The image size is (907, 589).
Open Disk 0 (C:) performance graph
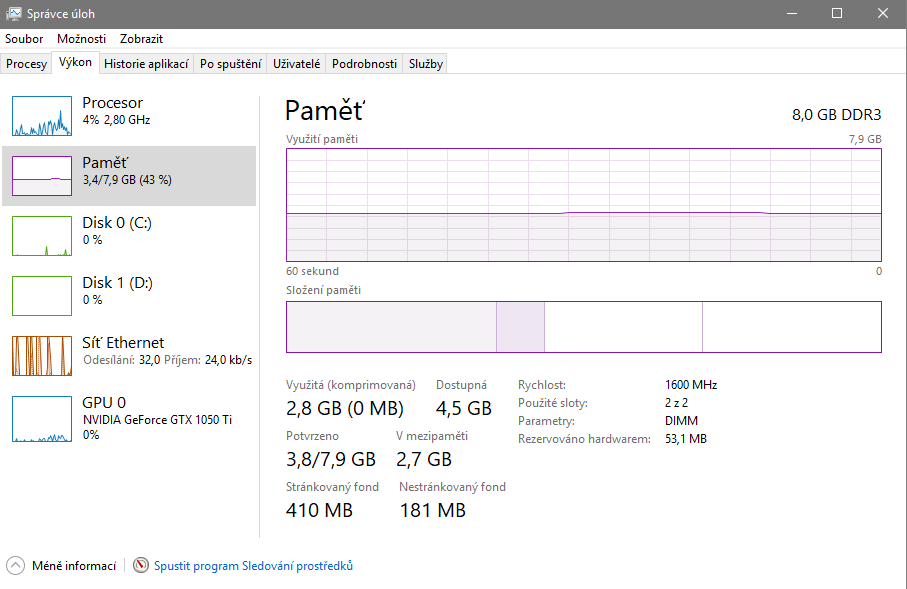(x=42, y=236)
